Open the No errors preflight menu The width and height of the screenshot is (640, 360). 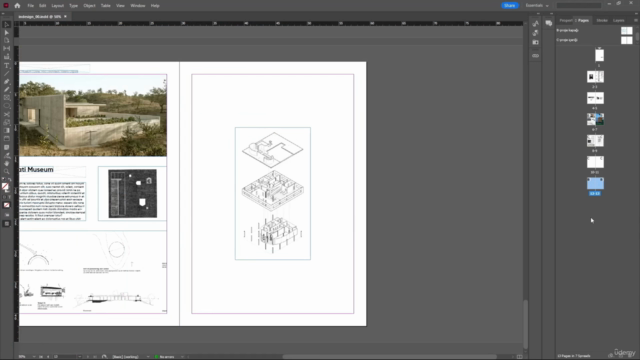[182, 357]
